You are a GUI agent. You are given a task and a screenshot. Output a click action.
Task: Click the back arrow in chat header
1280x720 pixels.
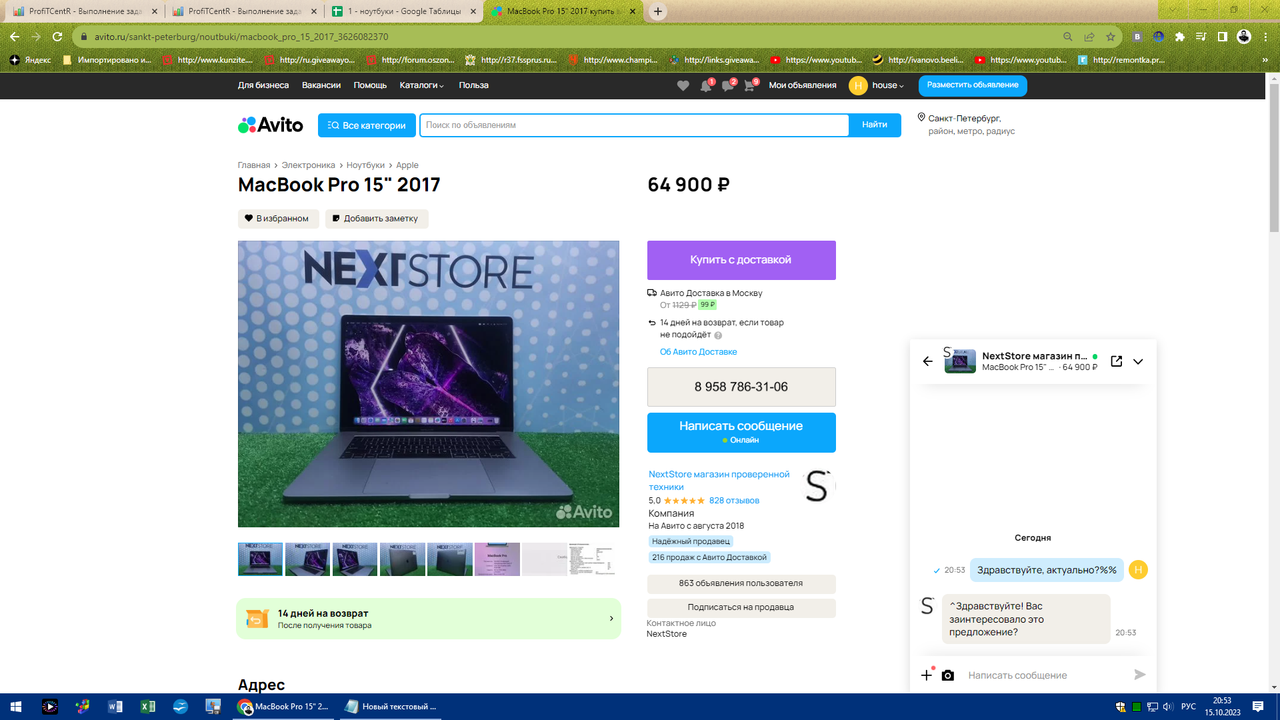pyautogui.click(x=926, y=361)
